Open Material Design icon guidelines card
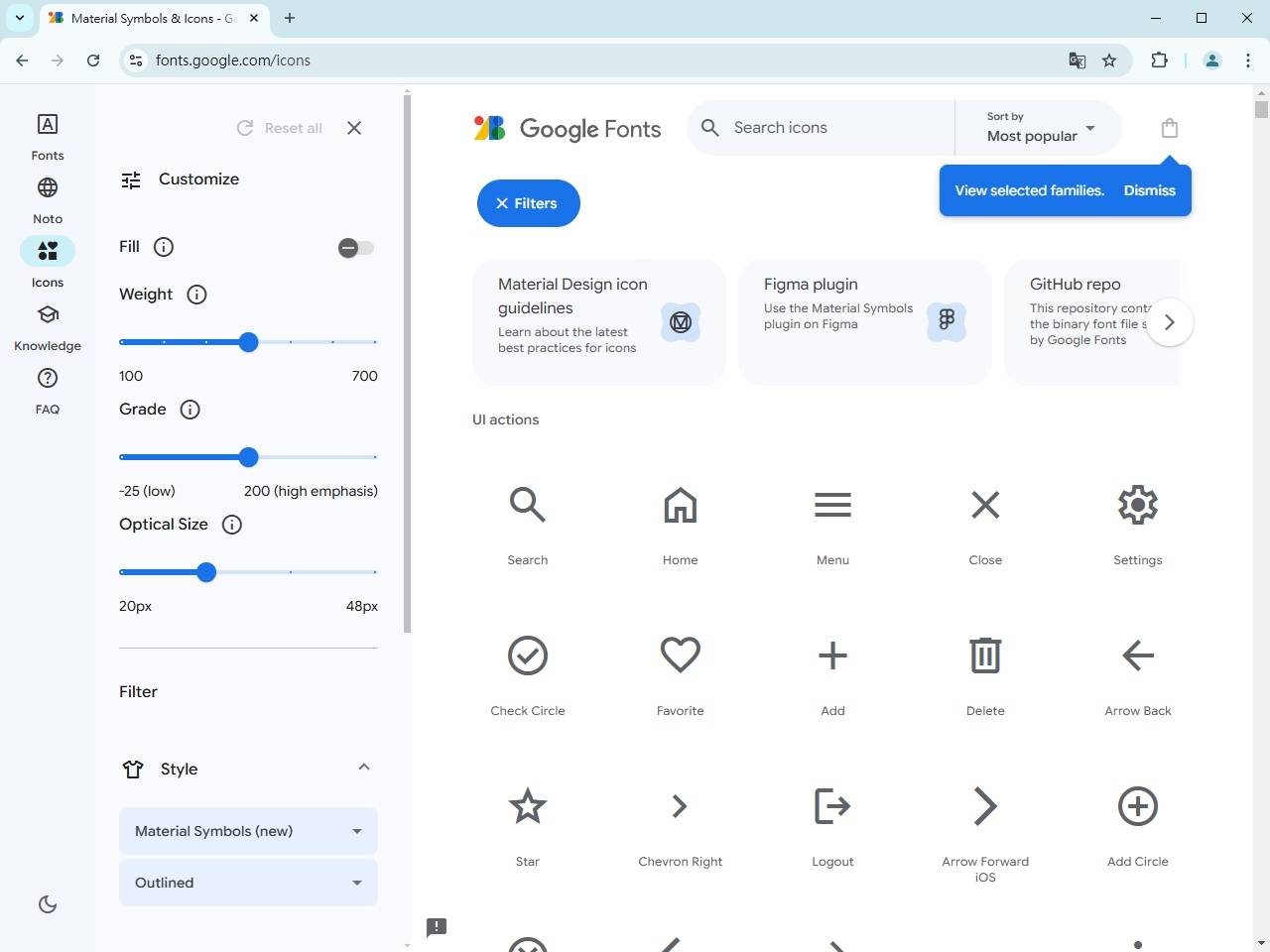 (599, 322)
